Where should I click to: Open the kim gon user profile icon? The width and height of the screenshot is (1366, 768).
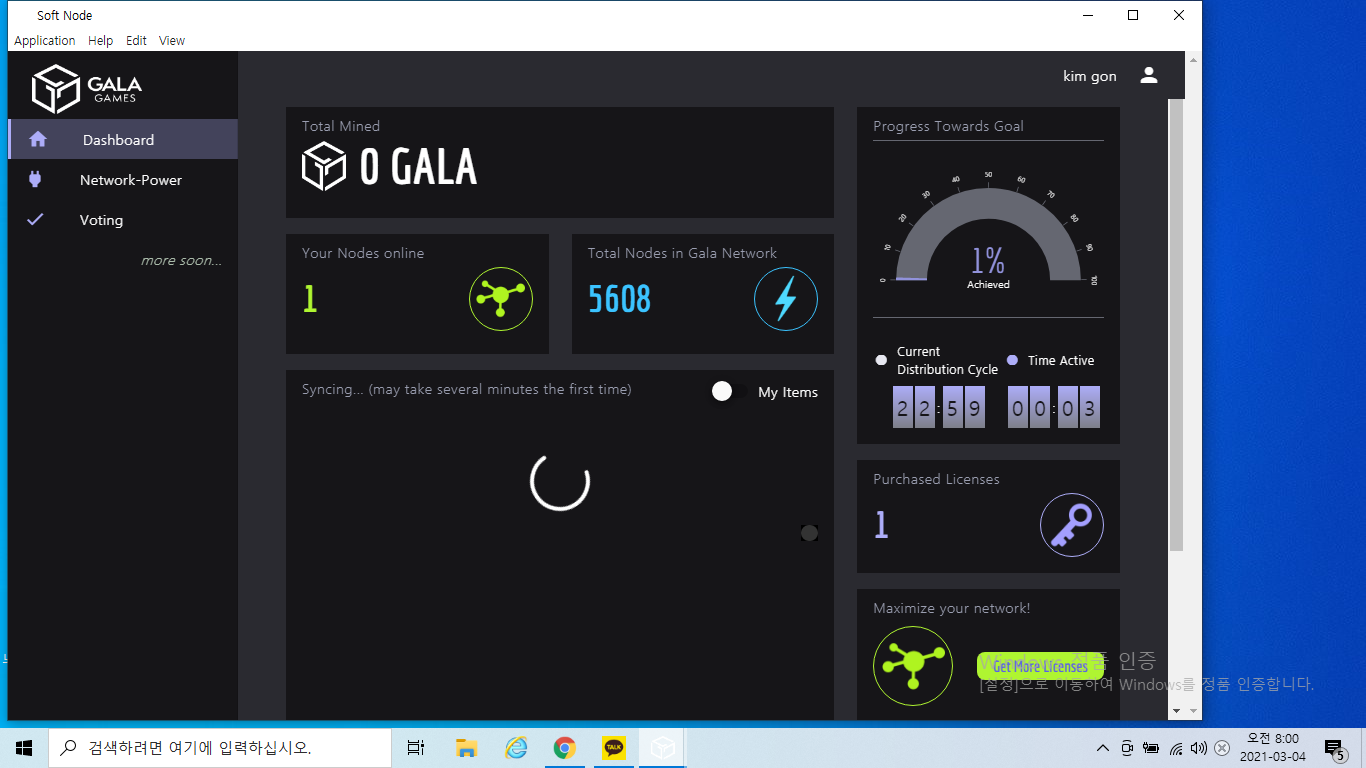(1149, 75)
